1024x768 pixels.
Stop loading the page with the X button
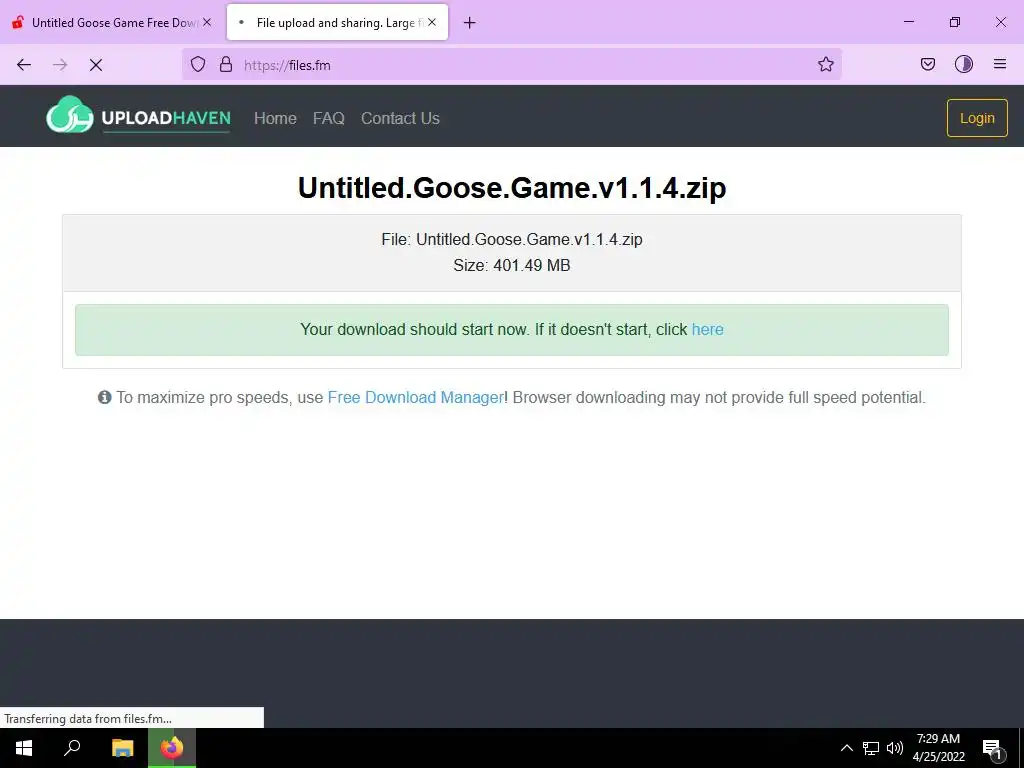click(96, 65)
